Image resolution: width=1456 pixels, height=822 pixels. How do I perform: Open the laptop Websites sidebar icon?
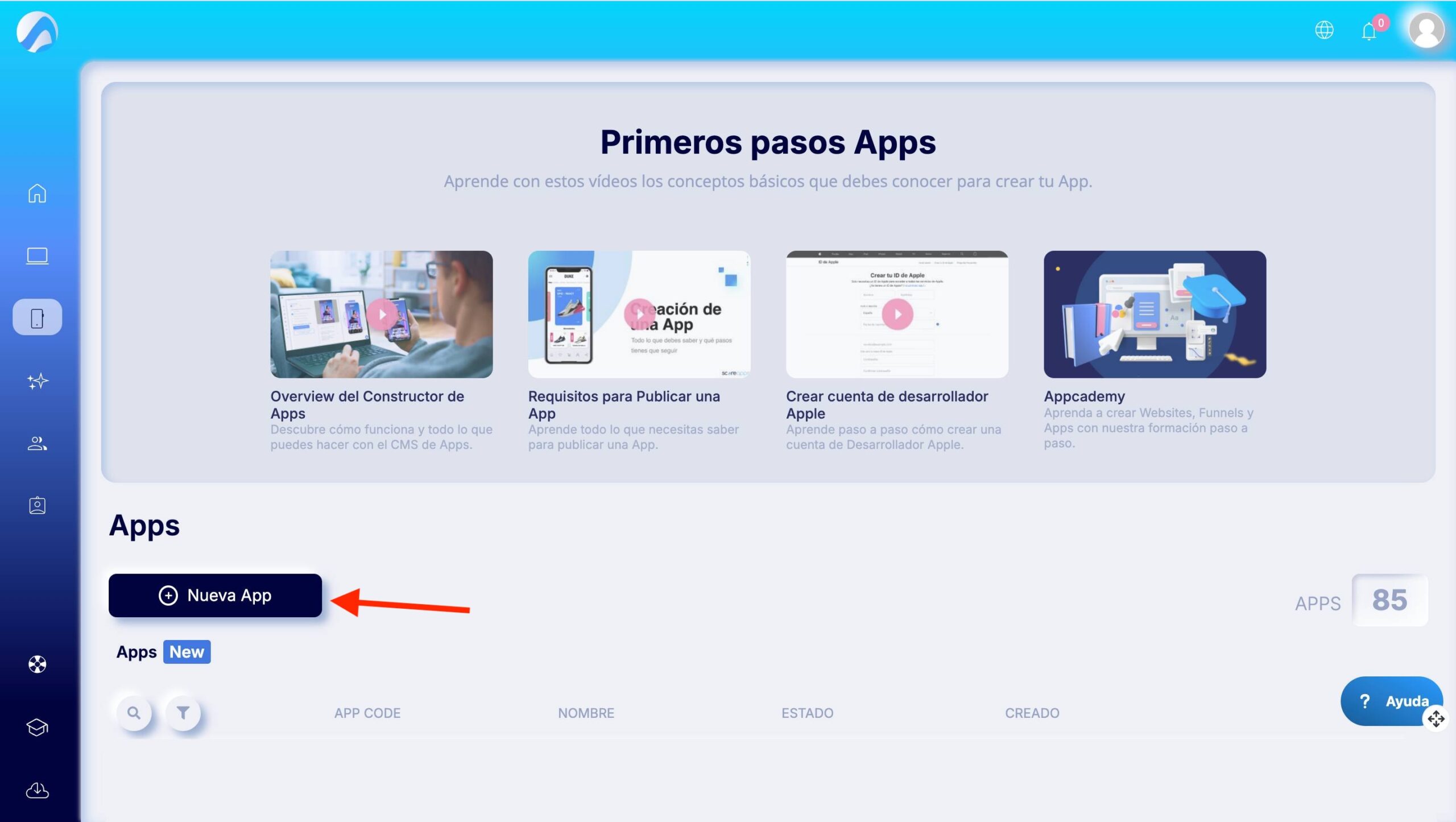click(x=37, y=256)
